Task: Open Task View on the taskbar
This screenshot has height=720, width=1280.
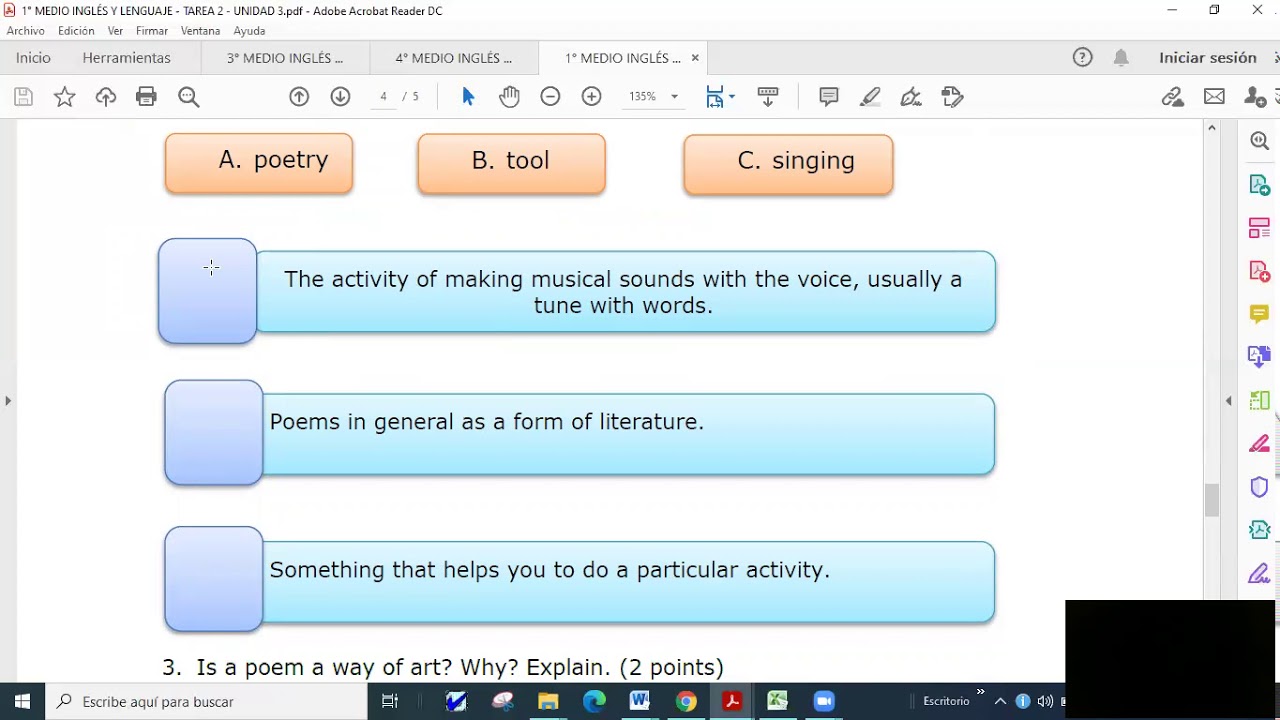Action: [390, 702]
